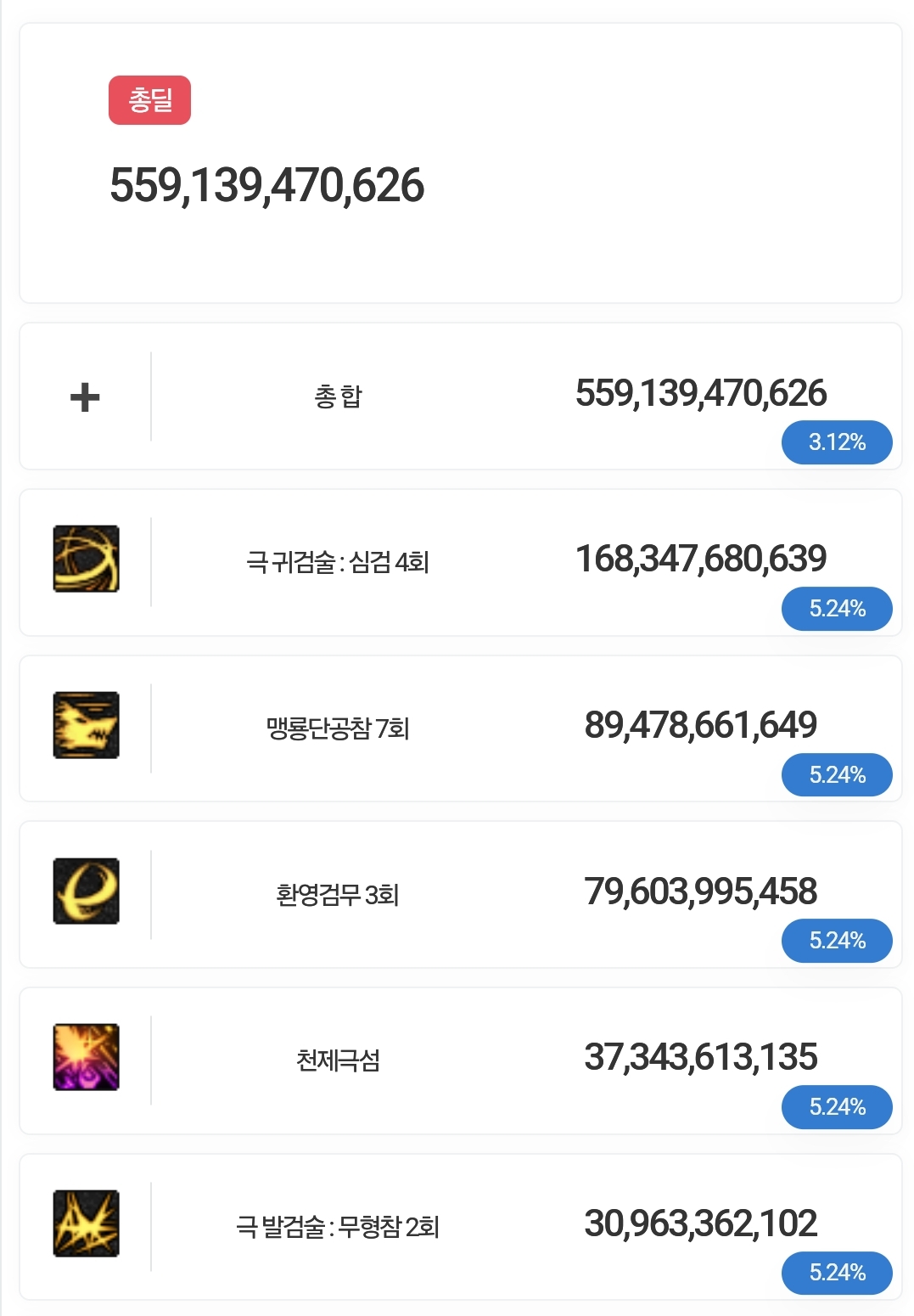The width and height of the screenshot is (914, 1316).
Task: Select the 극 귀검술 : 심검 4회 label
Action: pyautogui.click(x=338, y=562)
